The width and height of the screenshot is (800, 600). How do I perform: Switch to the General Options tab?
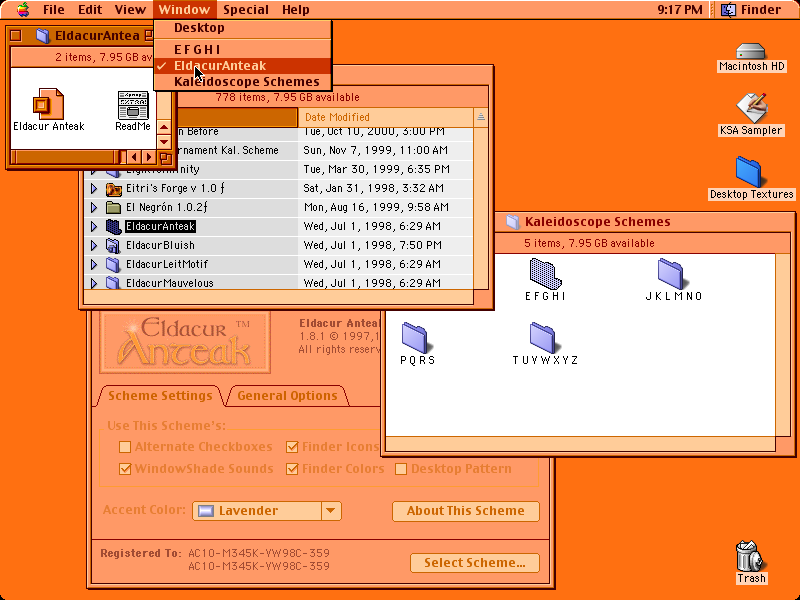(287, 395)
